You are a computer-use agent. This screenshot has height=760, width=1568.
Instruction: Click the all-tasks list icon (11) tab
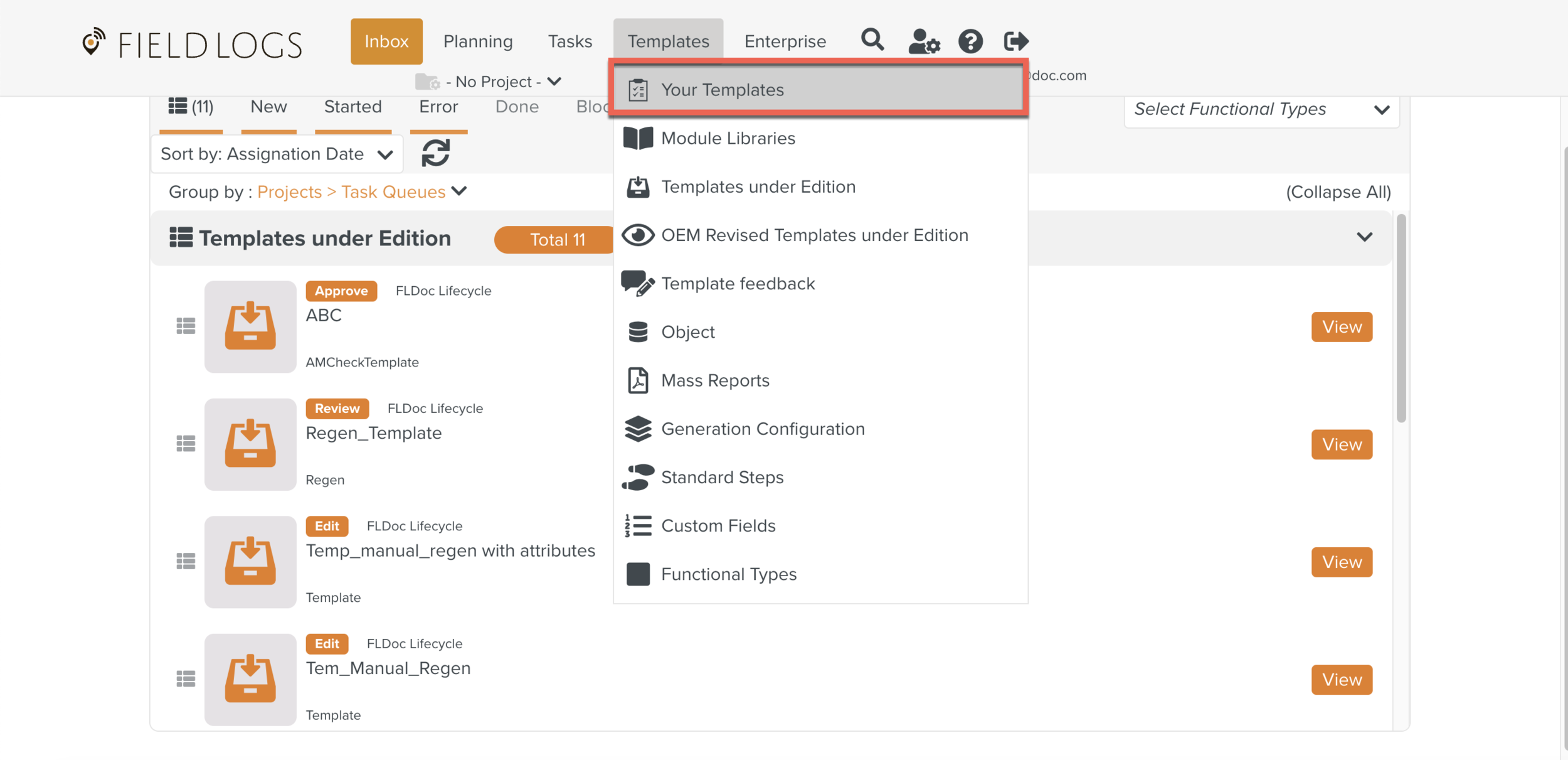tap(191, 107)
